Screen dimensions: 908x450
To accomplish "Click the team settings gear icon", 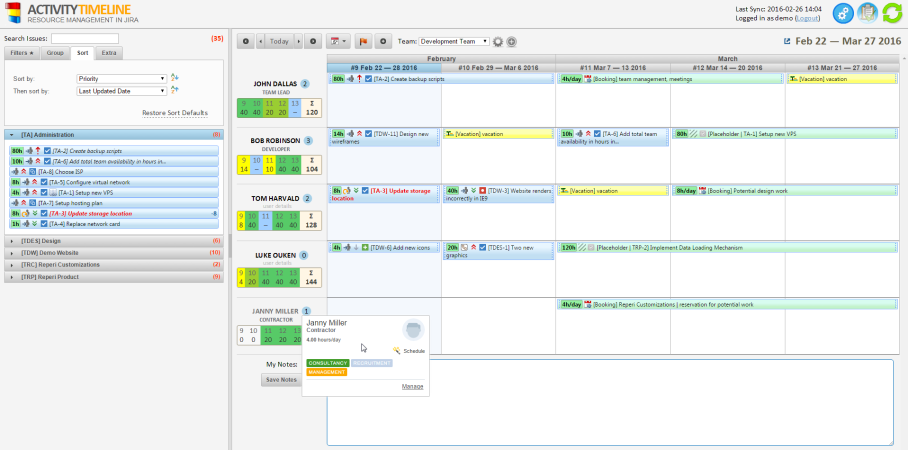I will pyautogui.click(x=498, y=41).
